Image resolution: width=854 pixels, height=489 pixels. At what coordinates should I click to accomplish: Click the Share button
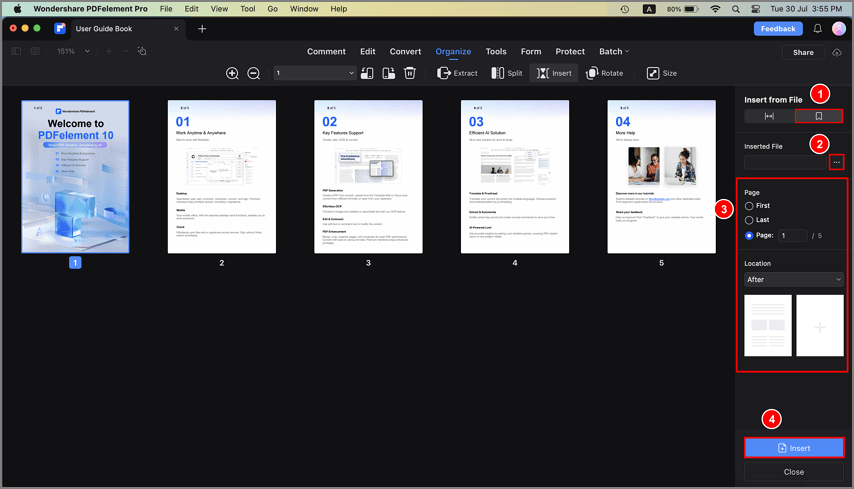coord(803,52)
